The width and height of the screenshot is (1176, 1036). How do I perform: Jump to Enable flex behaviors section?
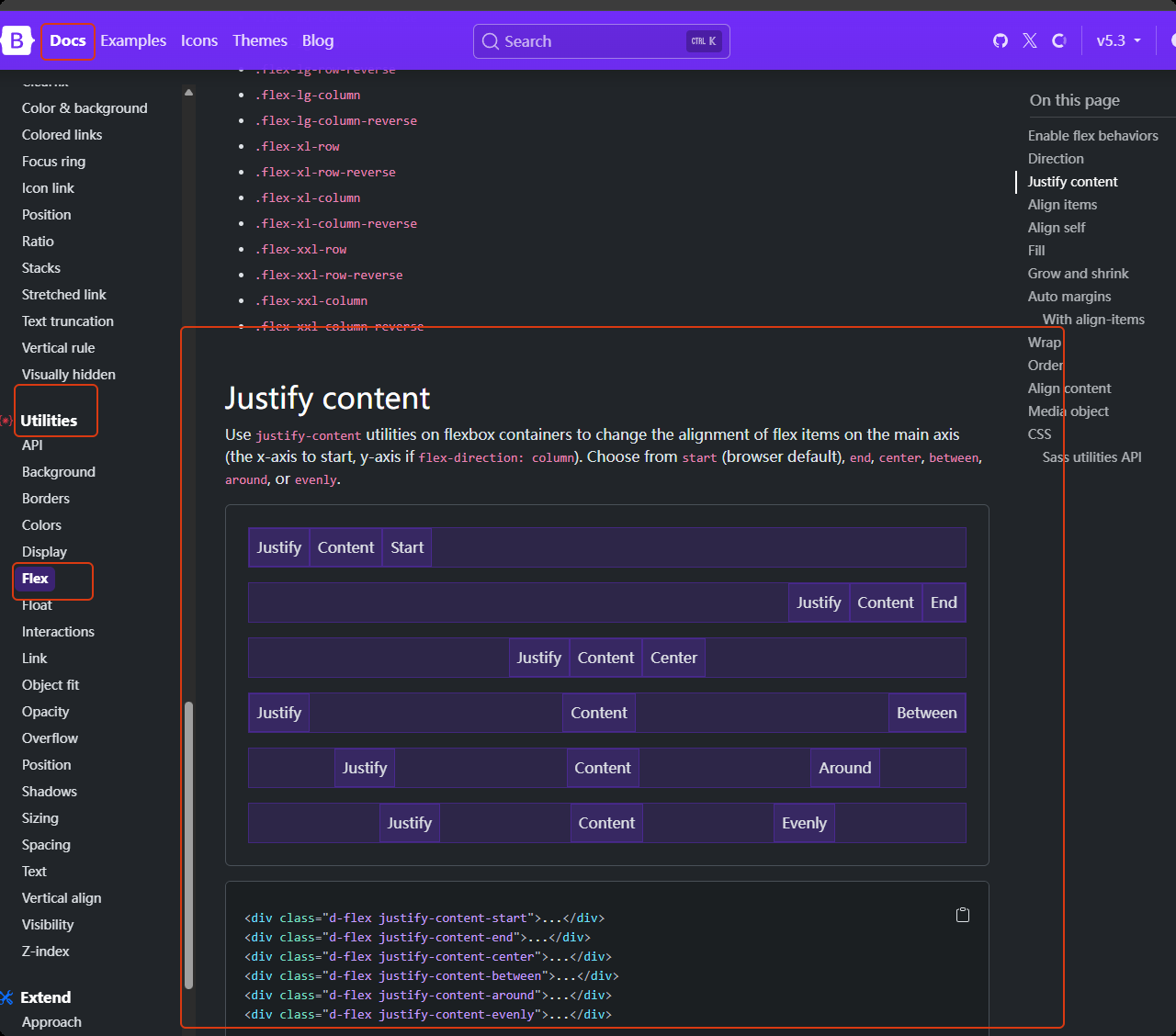coord(1093,136)
